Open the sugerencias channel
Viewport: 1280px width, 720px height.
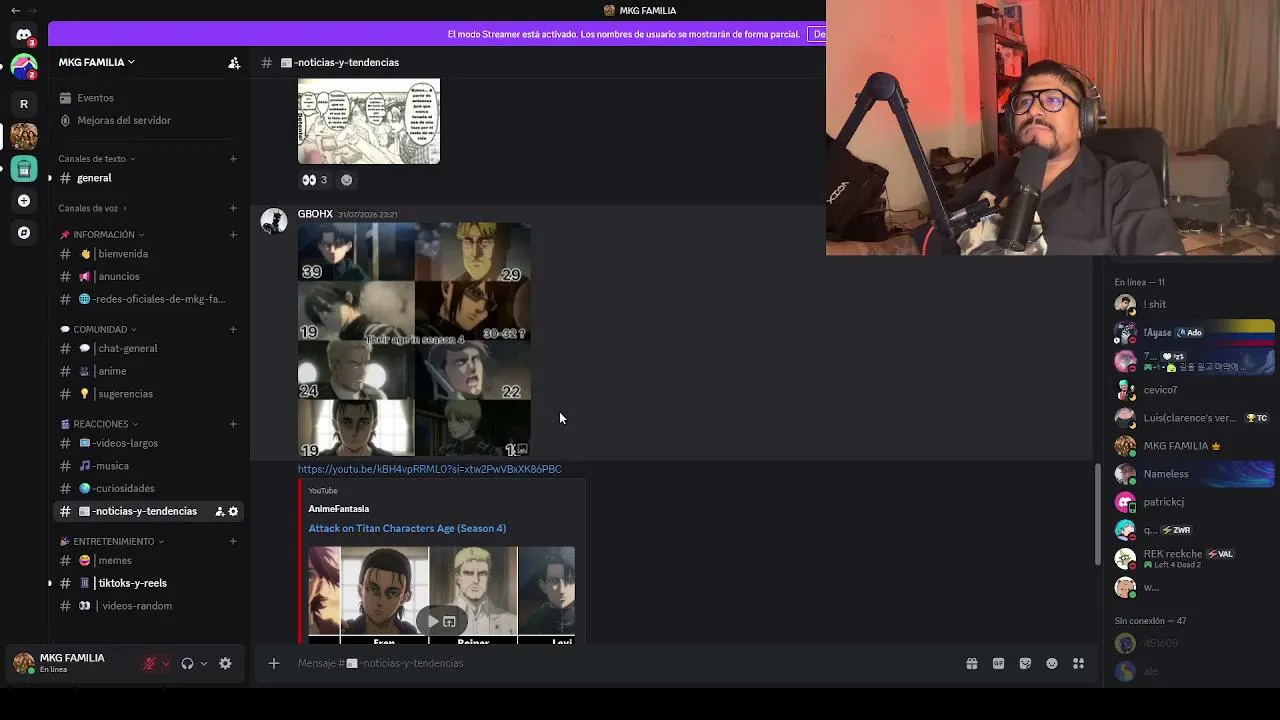pyautogui.click(x=149, y=394)
